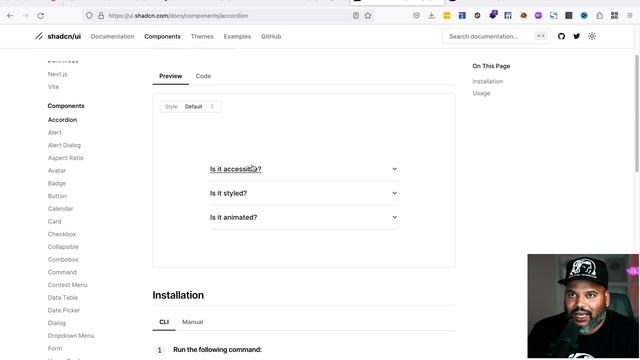Click the Search documentation field
This screenshot has width=640, height=360.
[x=496, y=36]
